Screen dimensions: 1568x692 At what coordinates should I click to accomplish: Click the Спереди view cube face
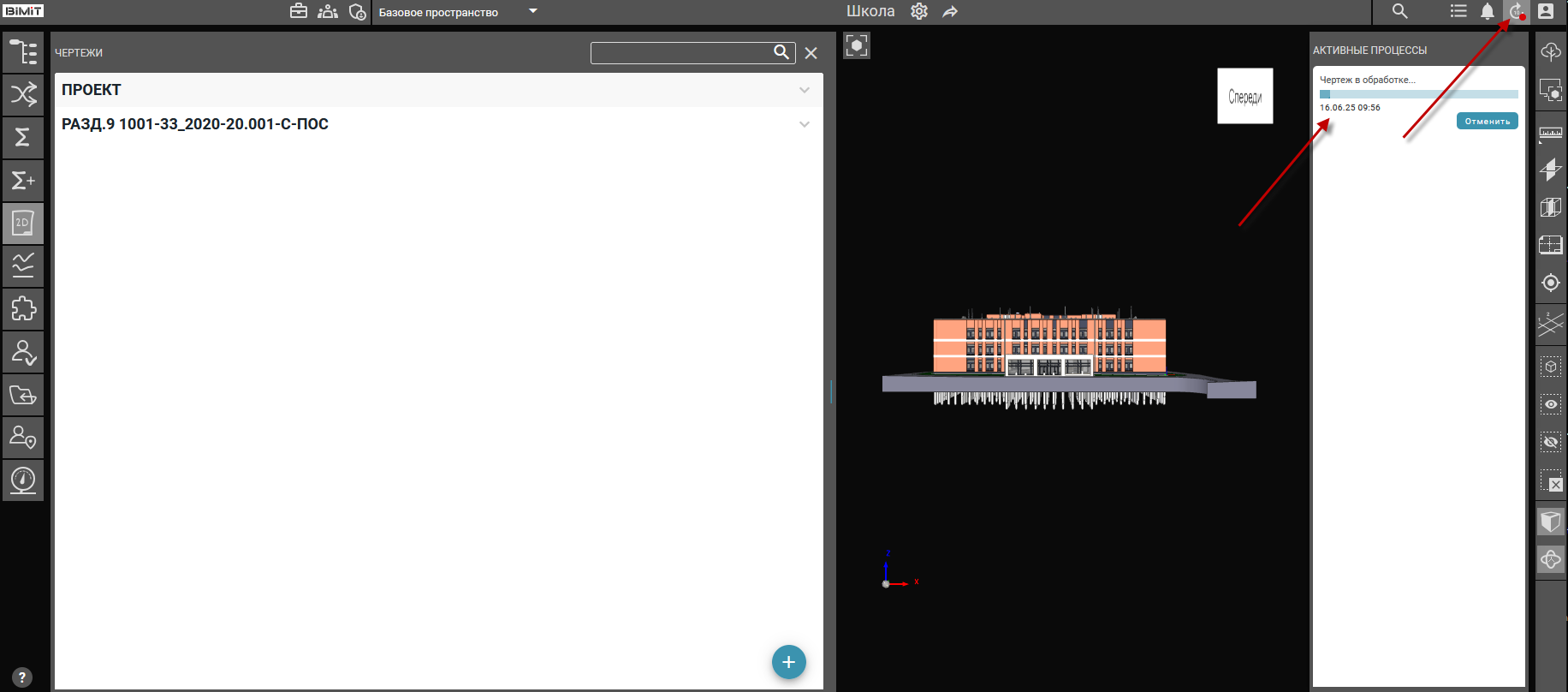click(x=1244, y=97)
